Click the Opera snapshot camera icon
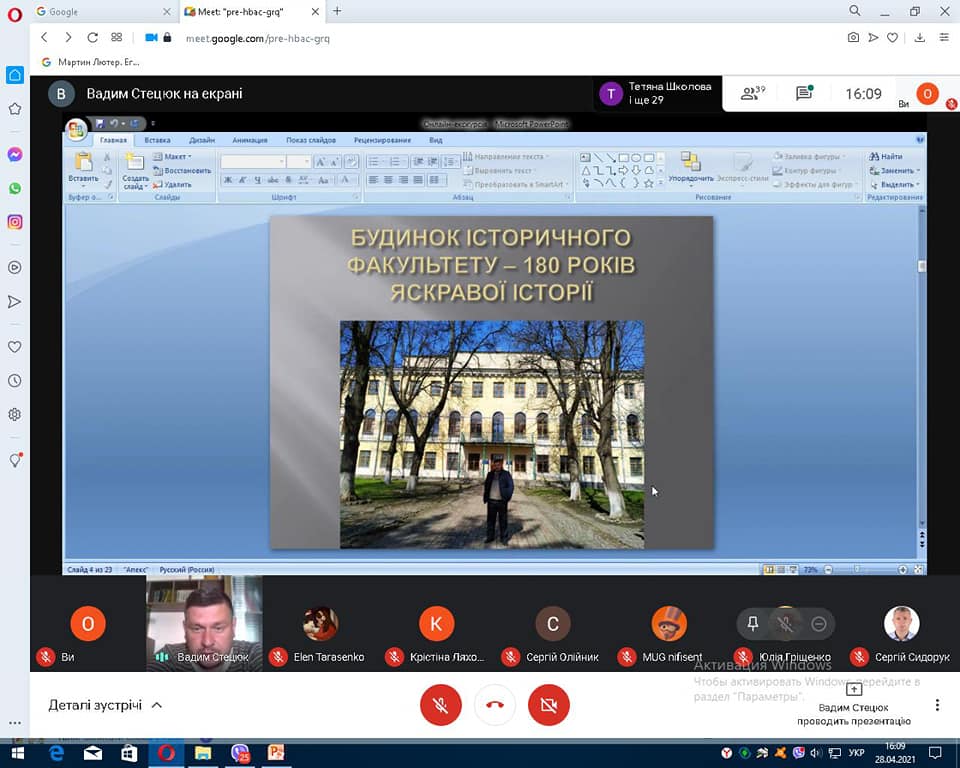Image resolution: width=960 pixels, height=768 pixels. pyautogui.click(x=853, y=37)
